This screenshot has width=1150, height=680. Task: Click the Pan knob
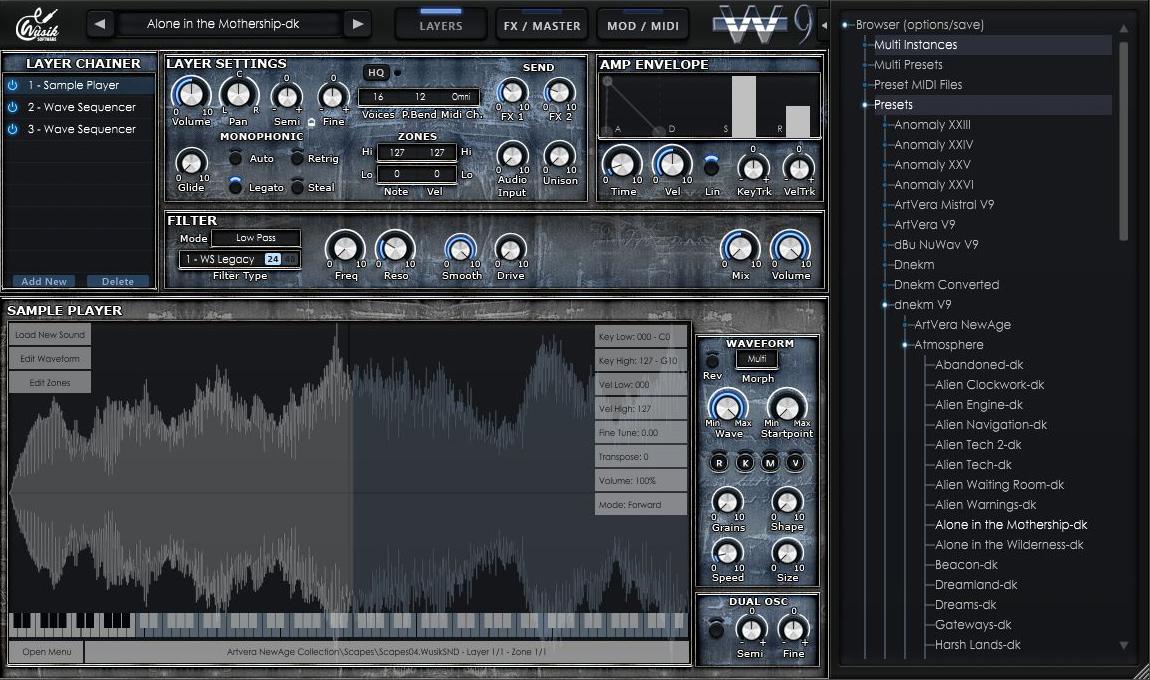pos(238,94)
